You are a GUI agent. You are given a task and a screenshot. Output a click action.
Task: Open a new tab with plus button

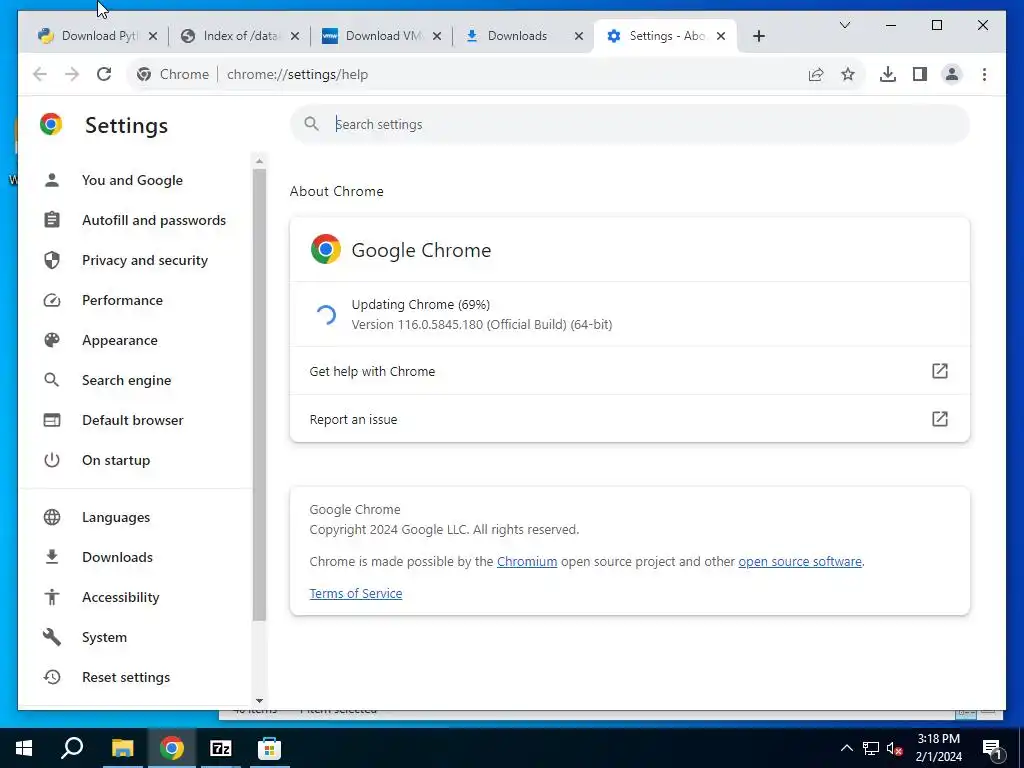(758, 36)
